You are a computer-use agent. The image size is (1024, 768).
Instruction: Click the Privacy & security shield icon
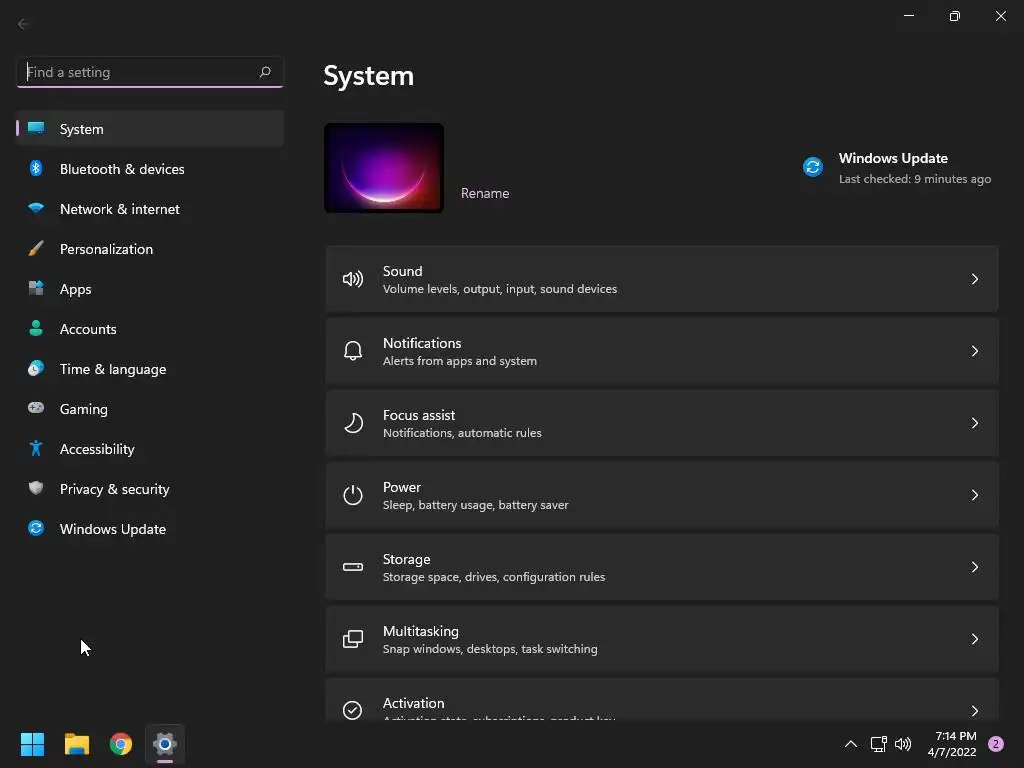pyautogui.click(x=36, y=488)
